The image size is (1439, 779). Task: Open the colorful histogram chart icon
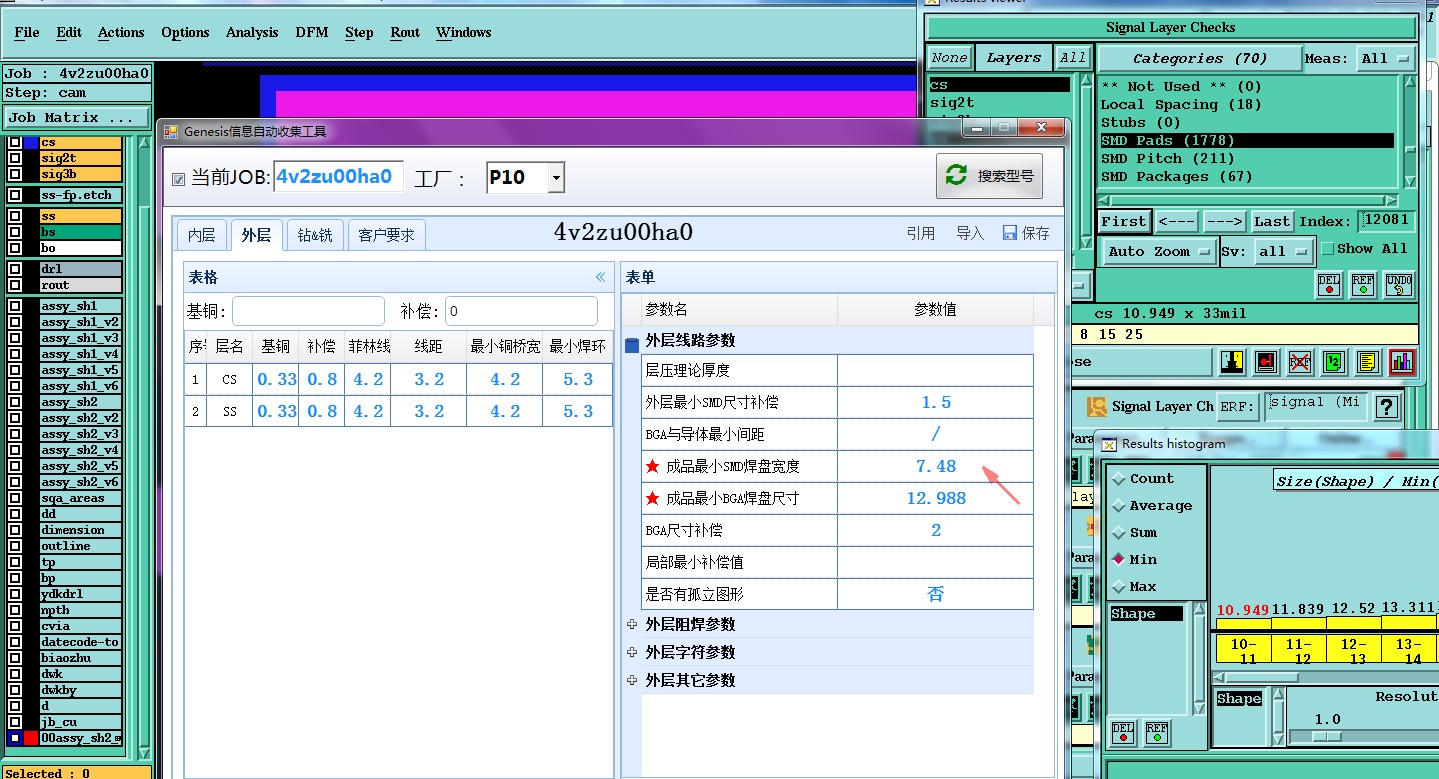coord(1402,361)
